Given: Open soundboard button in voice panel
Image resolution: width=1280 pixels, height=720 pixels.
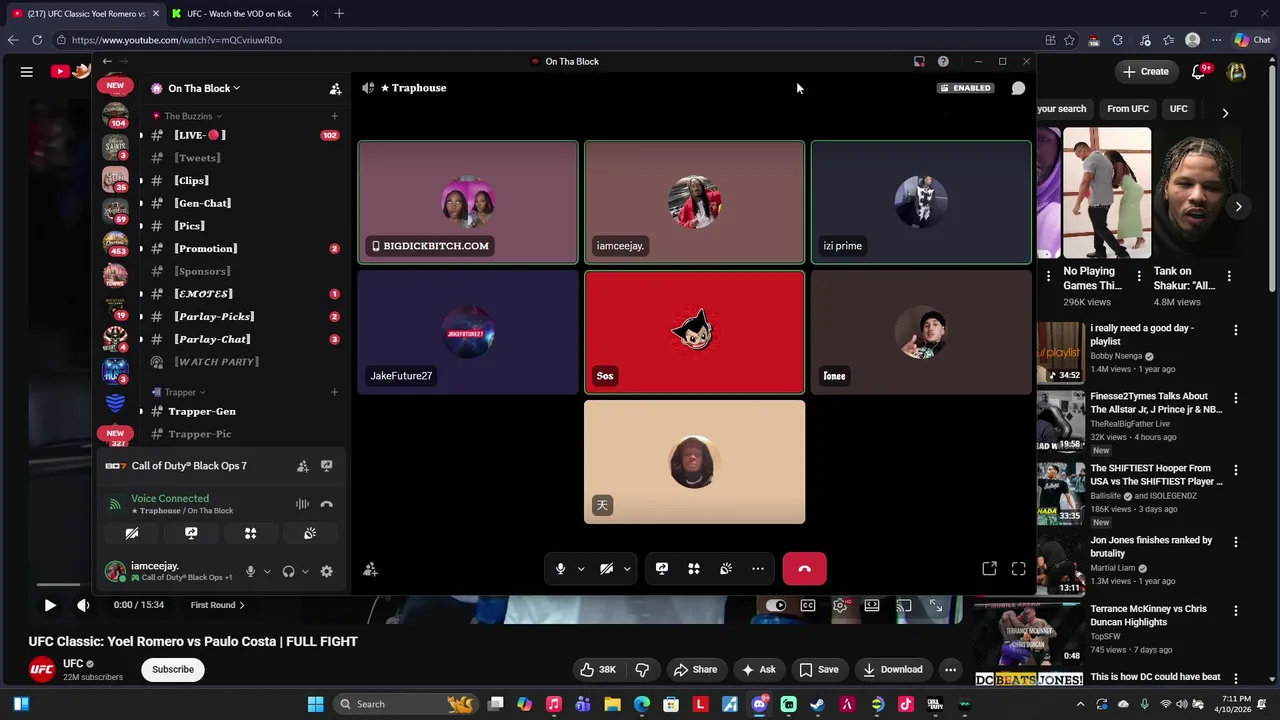Looking at the screenshot, I should 310,533.
